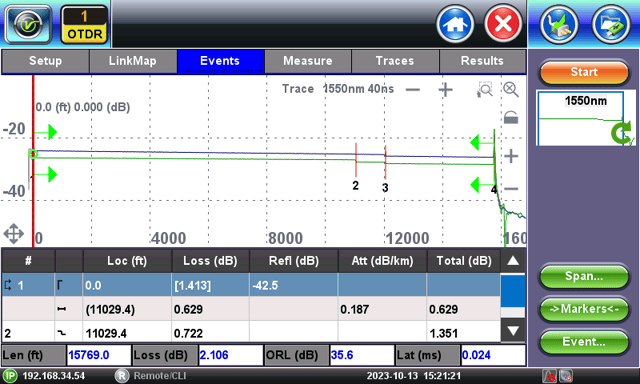Click the zoom-to-area magnifier icon

(x=484, y=89)
